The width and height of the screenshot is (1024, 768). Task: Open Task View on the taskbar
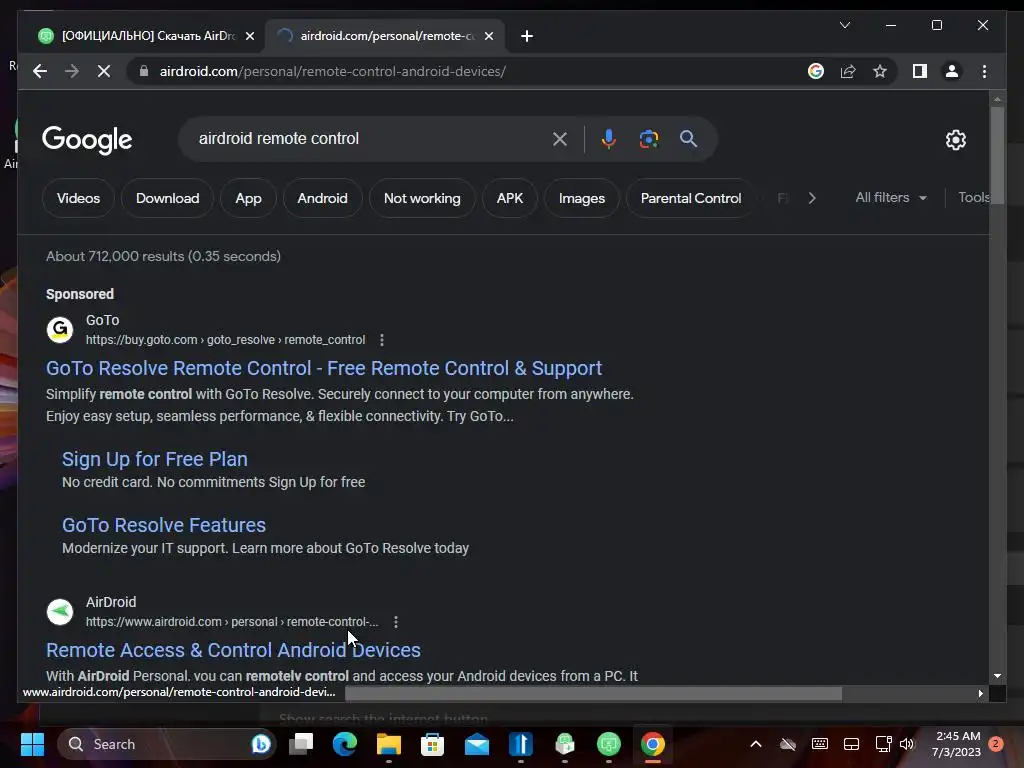point(302,744)
